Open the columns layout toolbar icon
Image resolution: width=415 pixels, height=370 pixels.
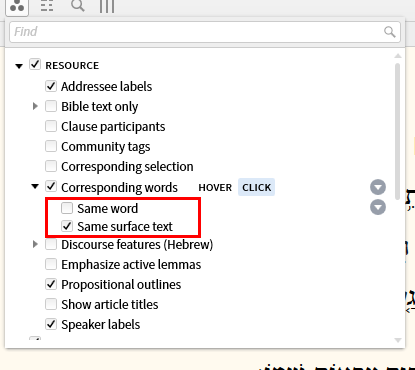coord(107,6)
